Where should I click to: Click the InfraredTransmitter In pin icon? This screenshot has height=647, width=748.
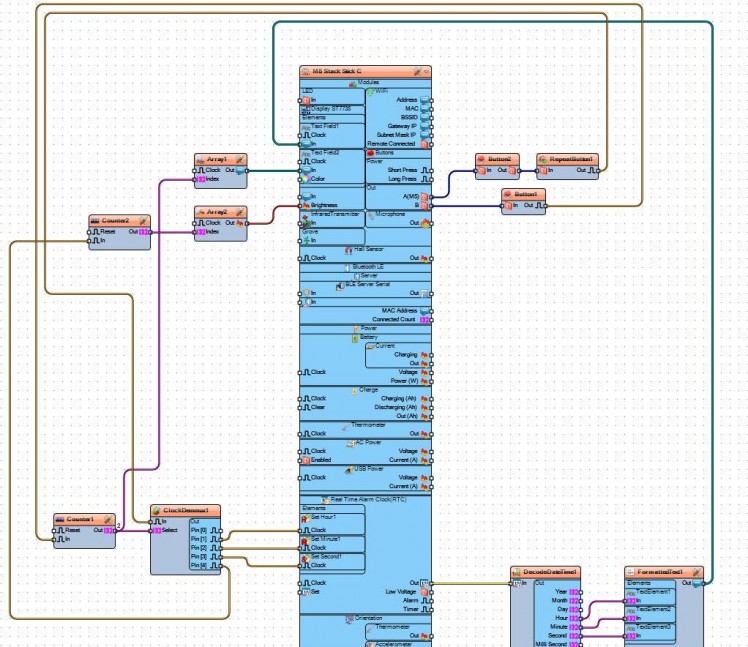click(x=306, y=221)
